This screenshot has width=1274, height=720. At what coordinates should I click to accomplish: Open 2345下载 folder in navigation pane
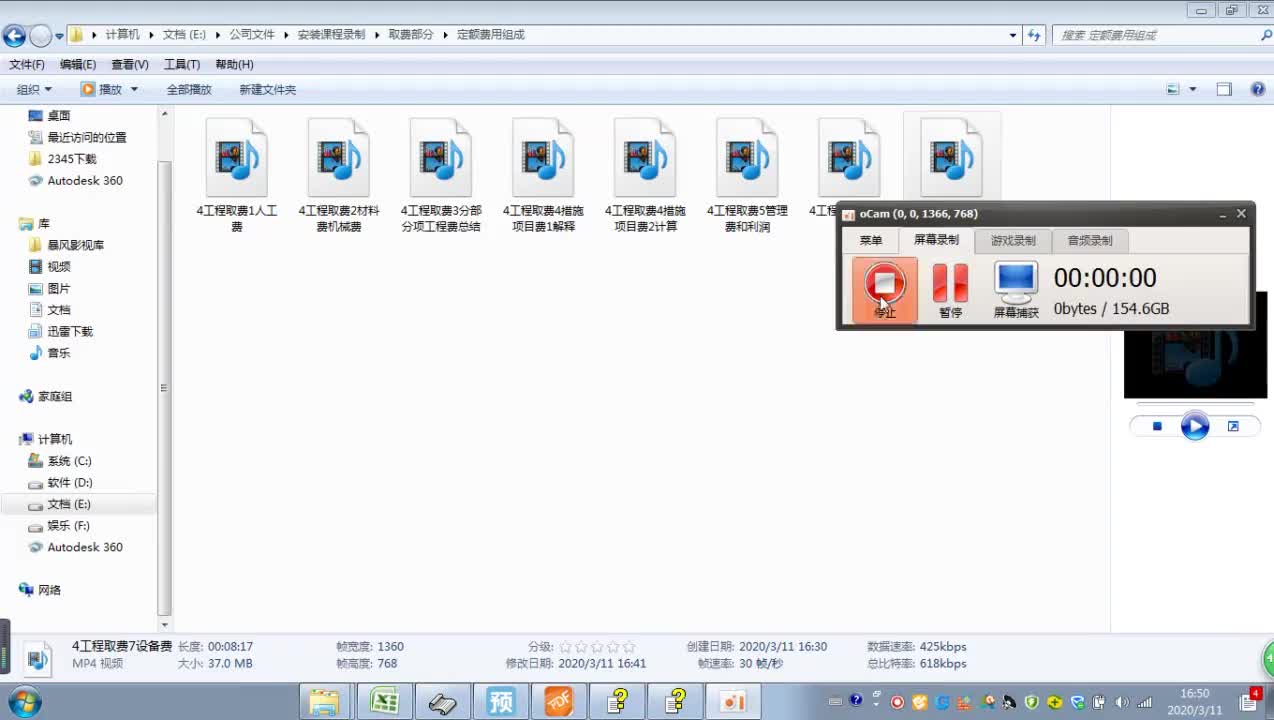72,159
